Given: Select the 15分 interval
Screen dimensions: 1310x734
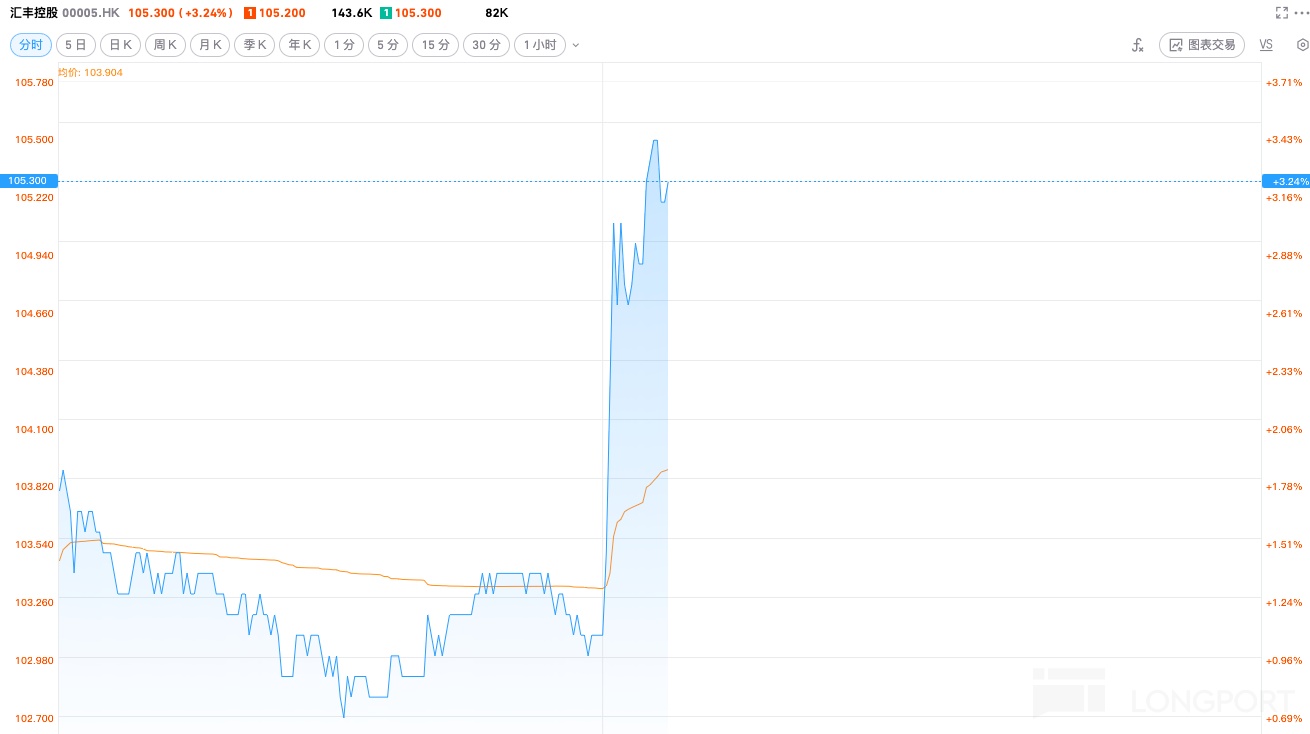Looking at the screenshot, I should pyautogui.click(x=435, y=45).
